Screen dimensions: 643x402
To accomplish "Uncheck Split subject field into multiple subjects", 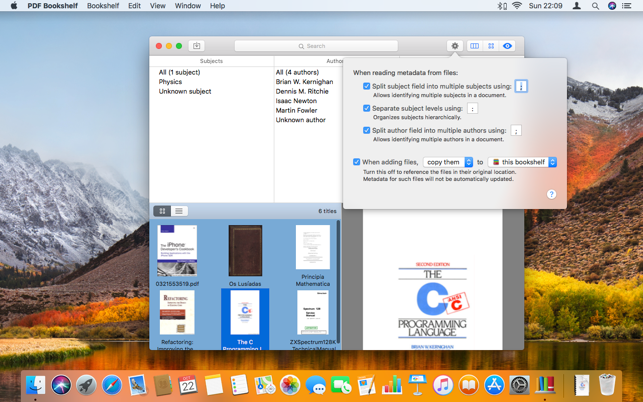I will [x=367, y=86].
